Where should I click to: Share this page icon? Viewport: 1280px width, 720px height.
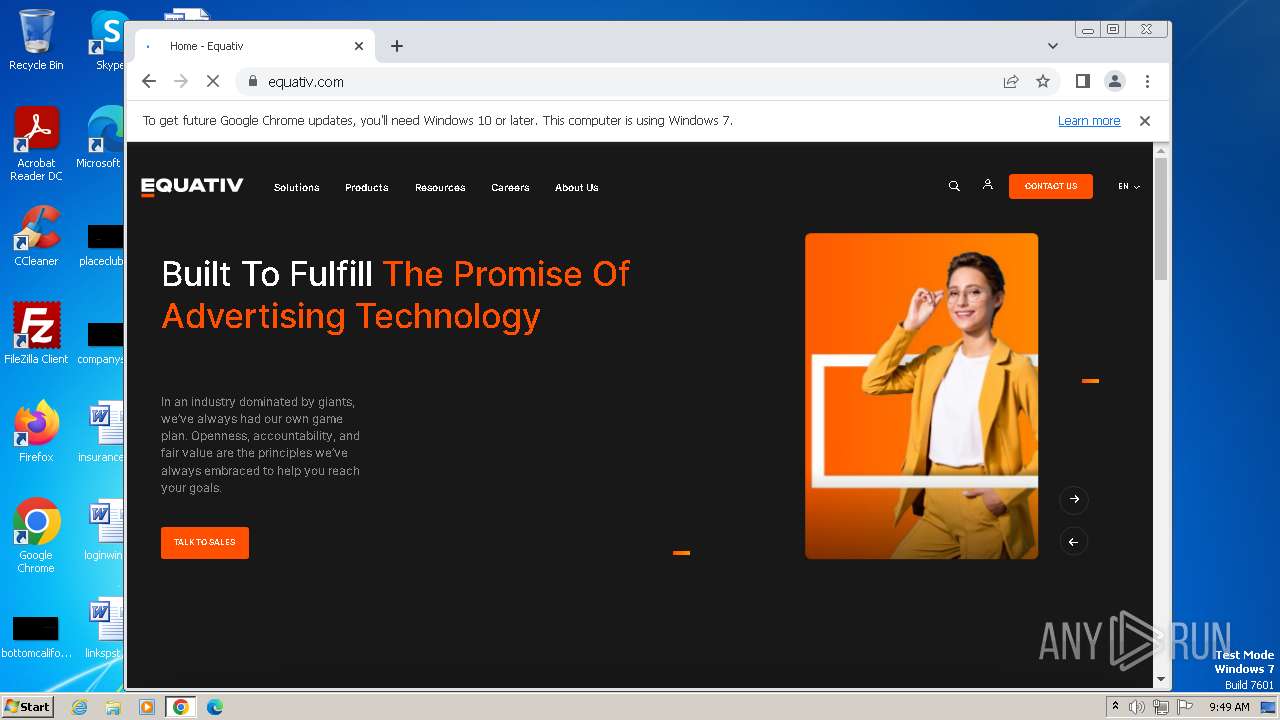(1011, 81)
